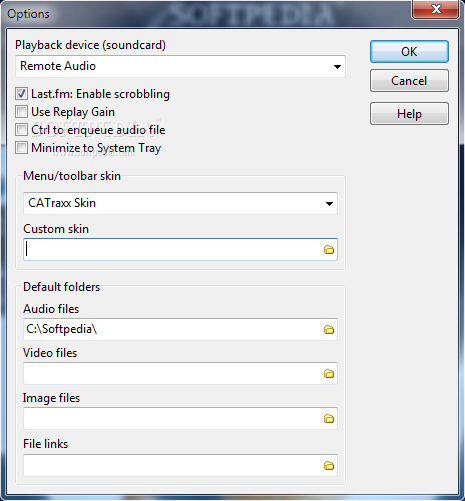Enable Use Replay Gain

[x=21, y=112]
